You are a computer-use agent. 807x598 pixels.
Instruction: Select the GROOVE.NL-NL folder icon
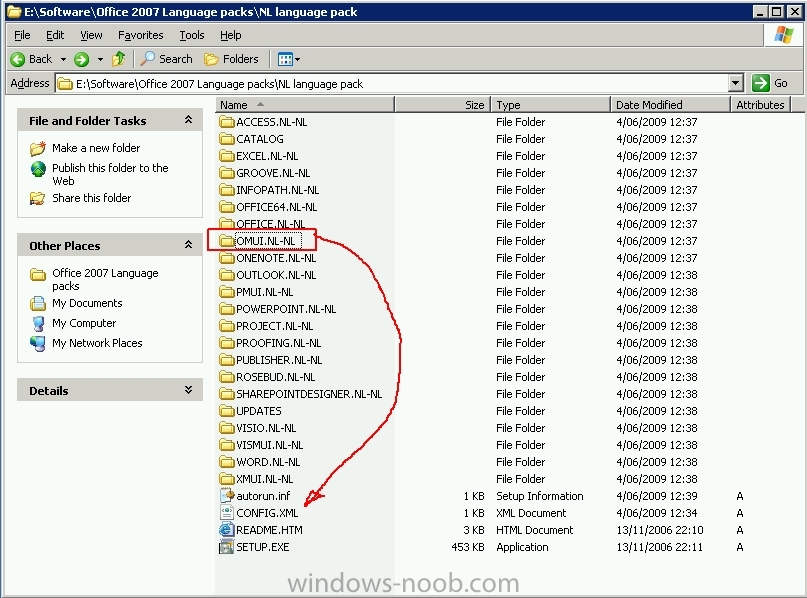[226, 173]
